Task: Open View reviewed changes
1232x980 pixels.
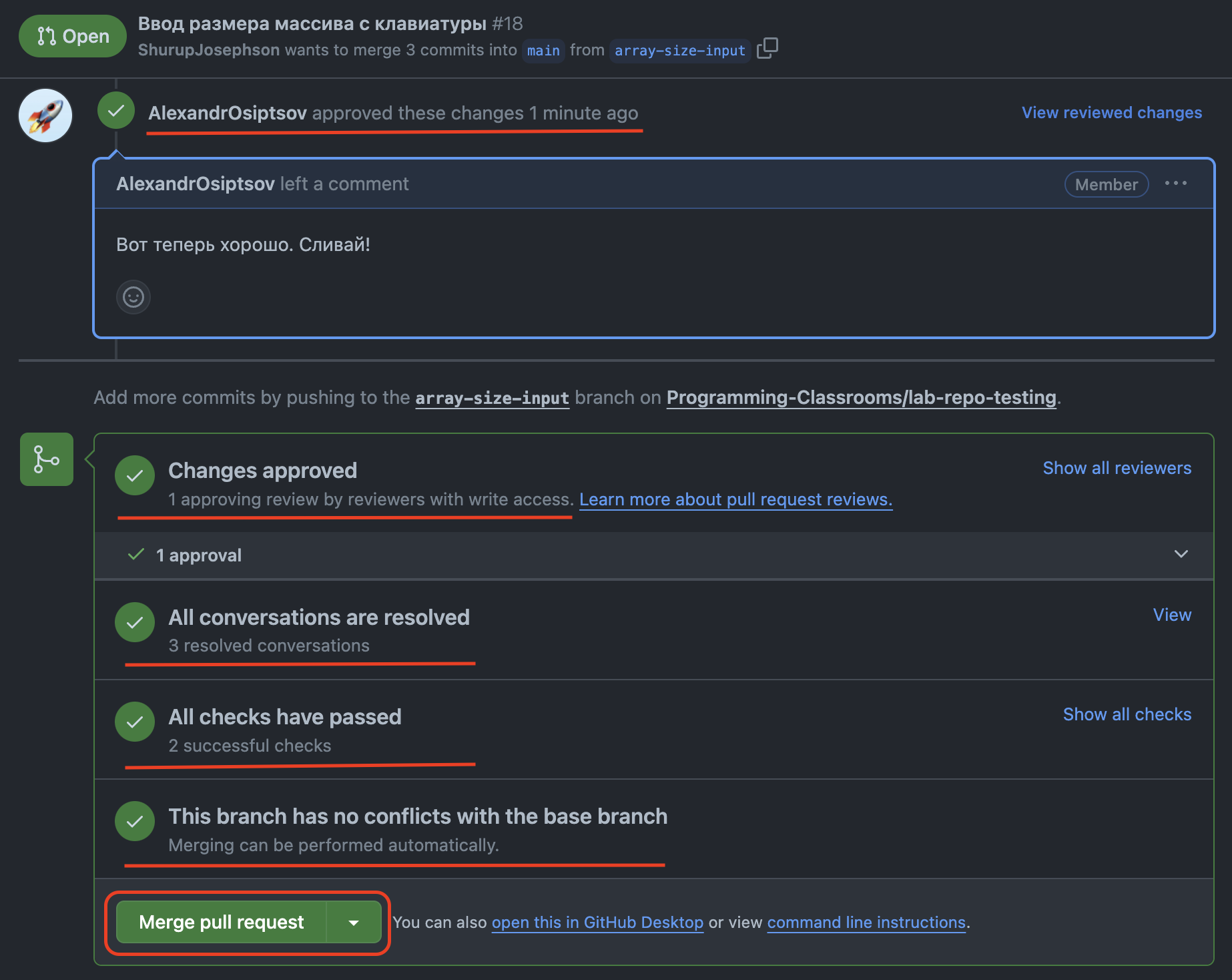Action: 1111,113
